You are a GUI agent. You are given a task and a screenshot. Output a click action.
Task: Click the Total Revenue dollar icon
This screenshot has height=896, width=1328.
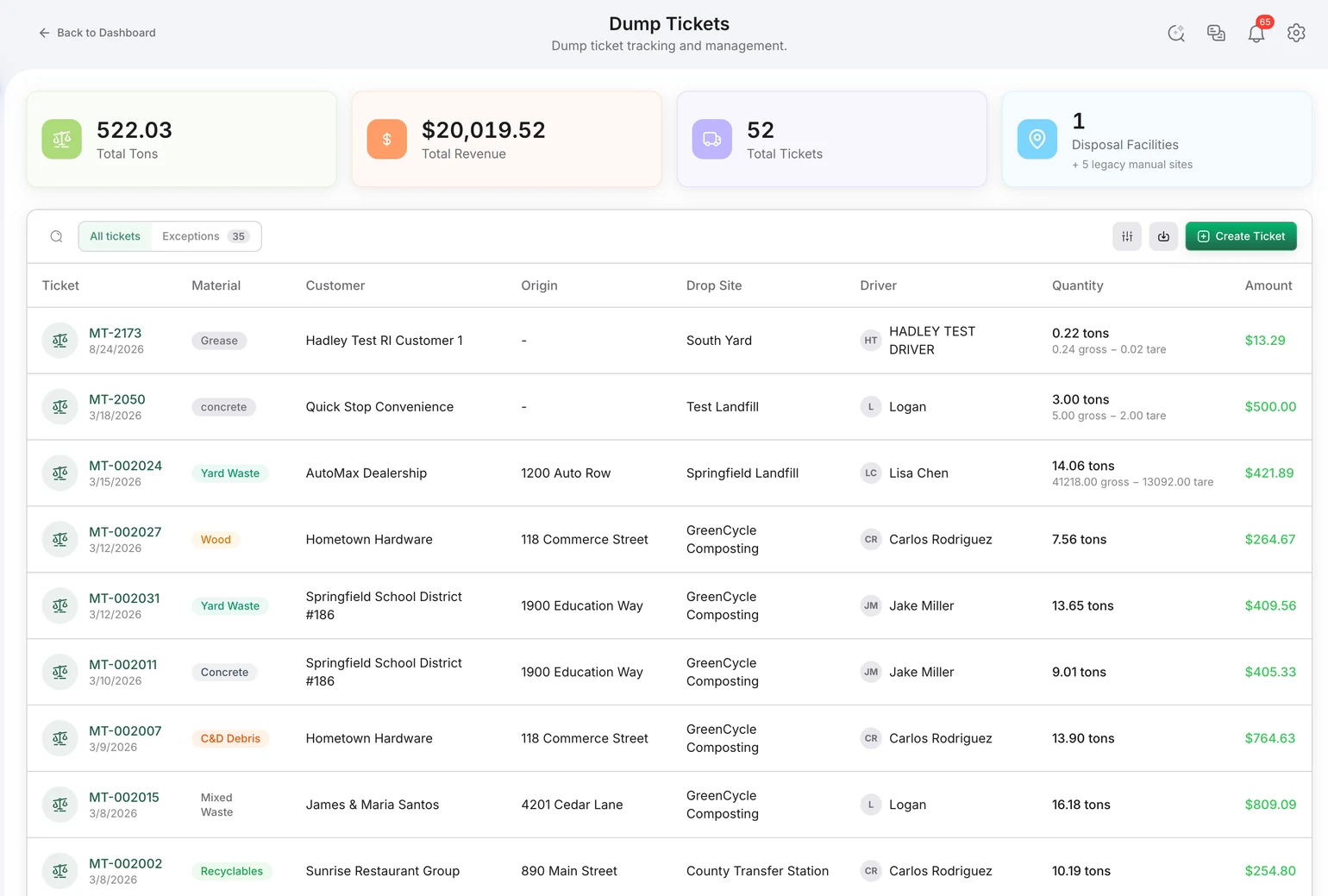[x=387, y=139]
